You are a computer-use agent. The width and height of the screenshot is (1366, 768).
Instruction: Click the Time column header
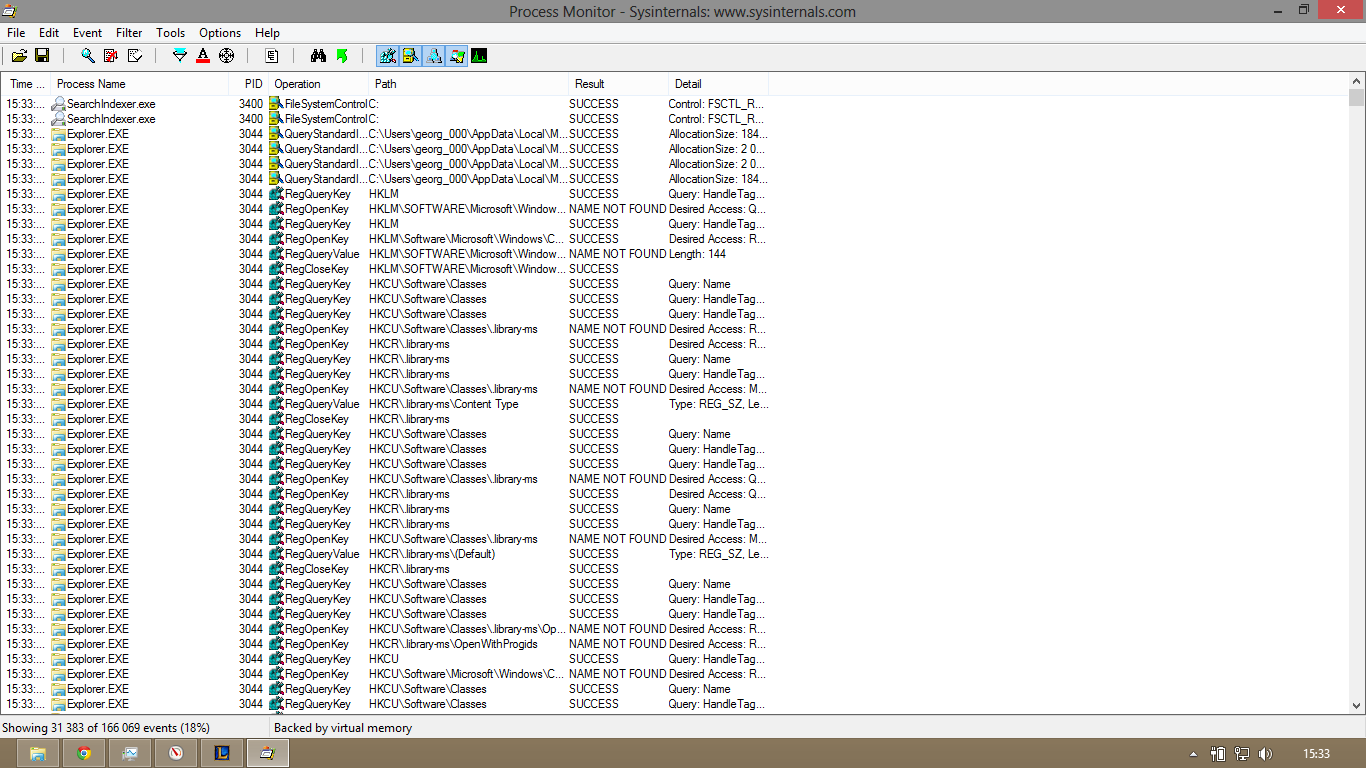[x=26, y=84]
